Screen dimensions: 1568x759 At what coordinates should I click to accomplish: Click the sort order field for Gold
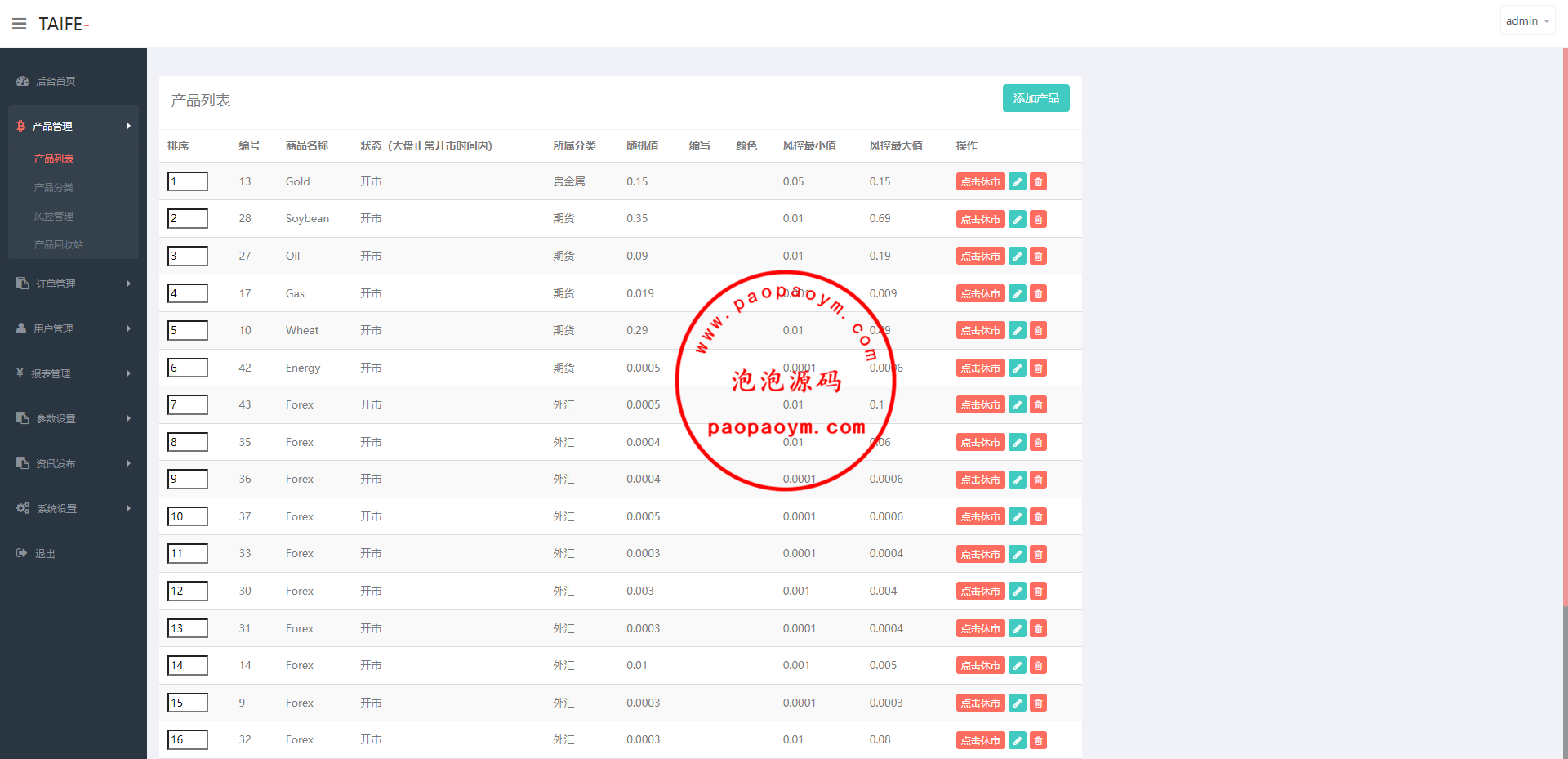(x=188, y=181)
